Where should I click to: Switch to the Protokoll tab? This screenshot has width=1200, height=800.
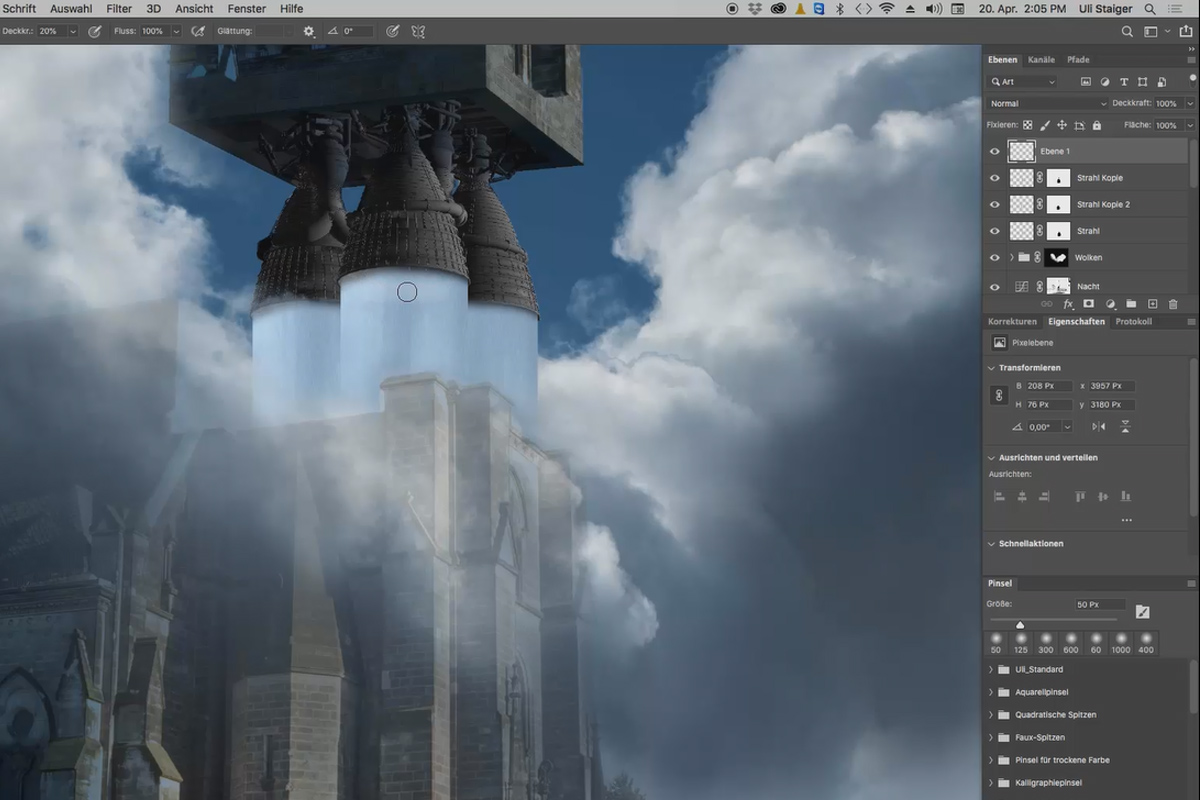[1134, 322]
